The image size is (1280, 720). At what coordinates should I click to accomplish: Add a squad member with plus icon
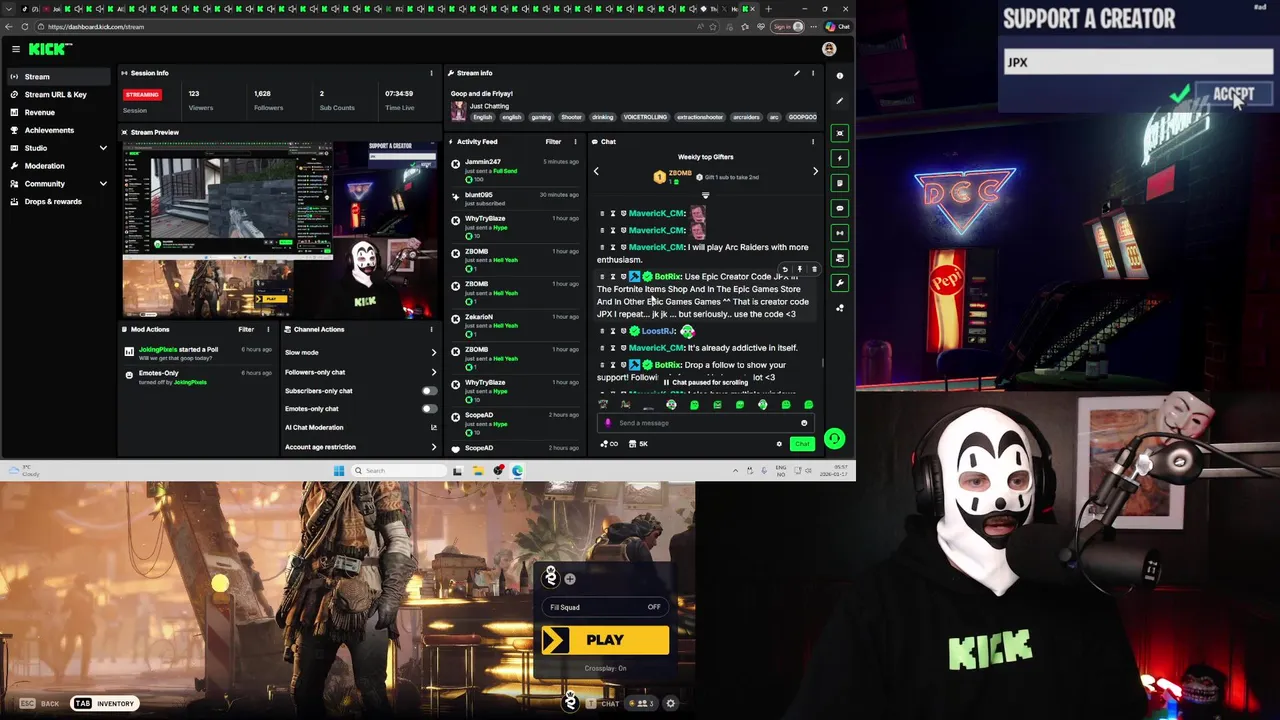click(570, 579)
